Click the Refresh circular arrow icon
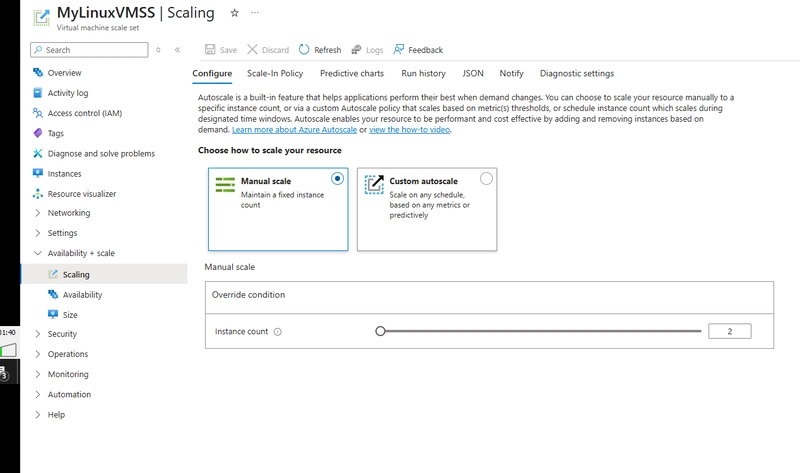The height and width of the screenshot is (473, 800). pos(304,49)
